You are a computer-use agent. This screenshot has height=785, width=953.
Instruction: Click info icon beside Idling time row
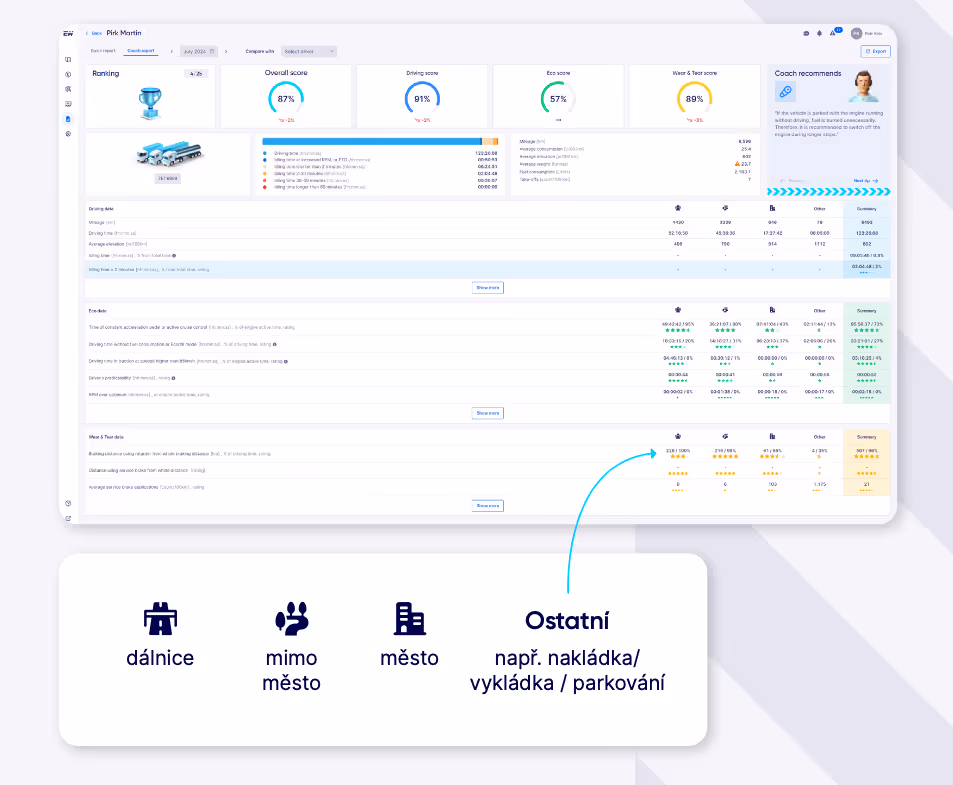coord(174,256)
